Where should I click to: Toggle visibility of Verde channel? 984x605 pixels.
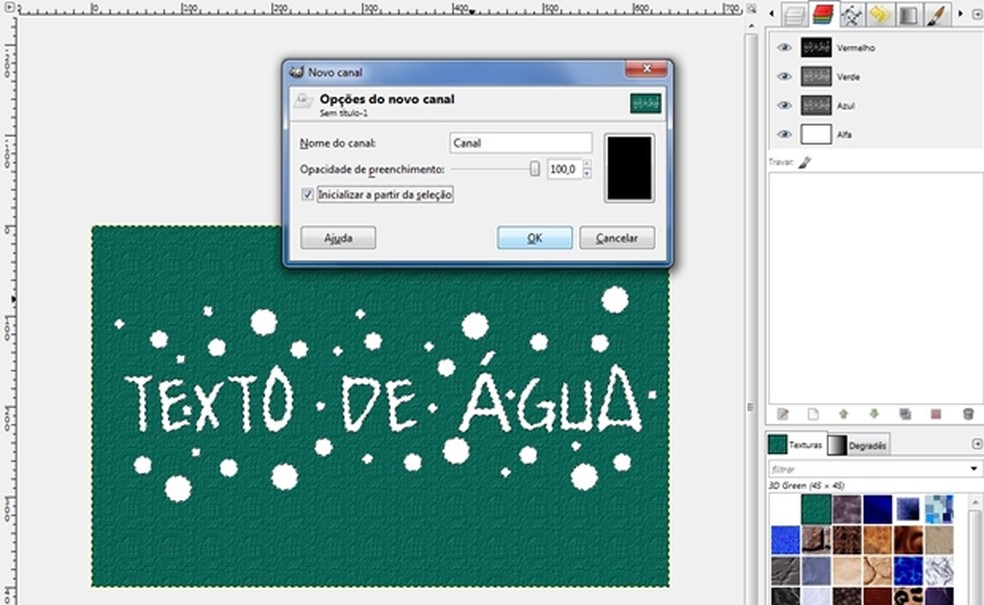784,77
